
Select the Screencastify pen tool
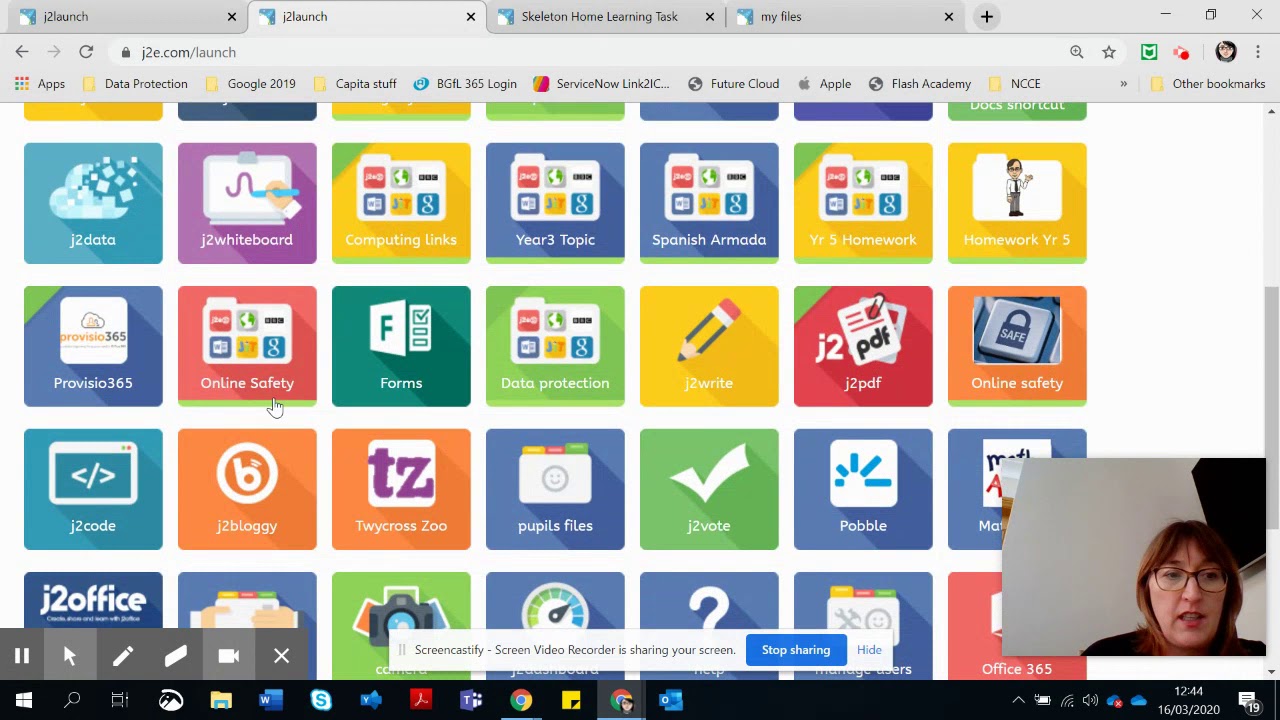click(123, 656)
